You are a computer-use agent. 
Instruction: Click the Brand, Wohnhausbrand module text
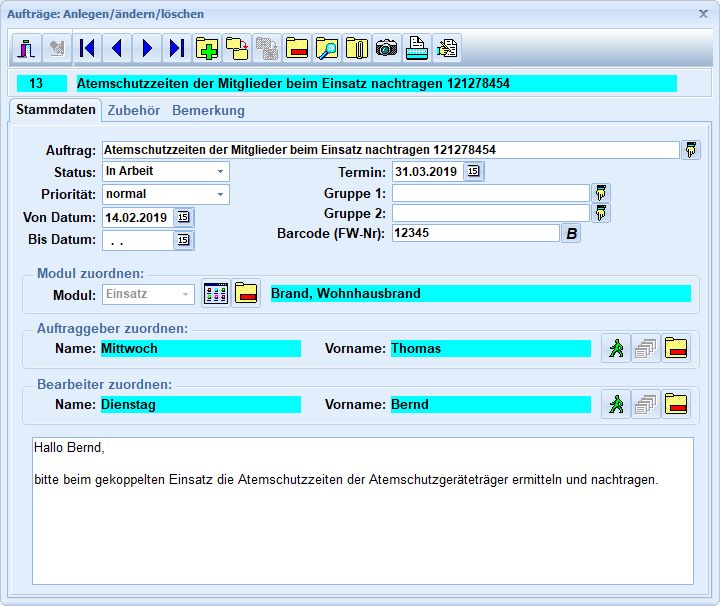coord(481,293)
